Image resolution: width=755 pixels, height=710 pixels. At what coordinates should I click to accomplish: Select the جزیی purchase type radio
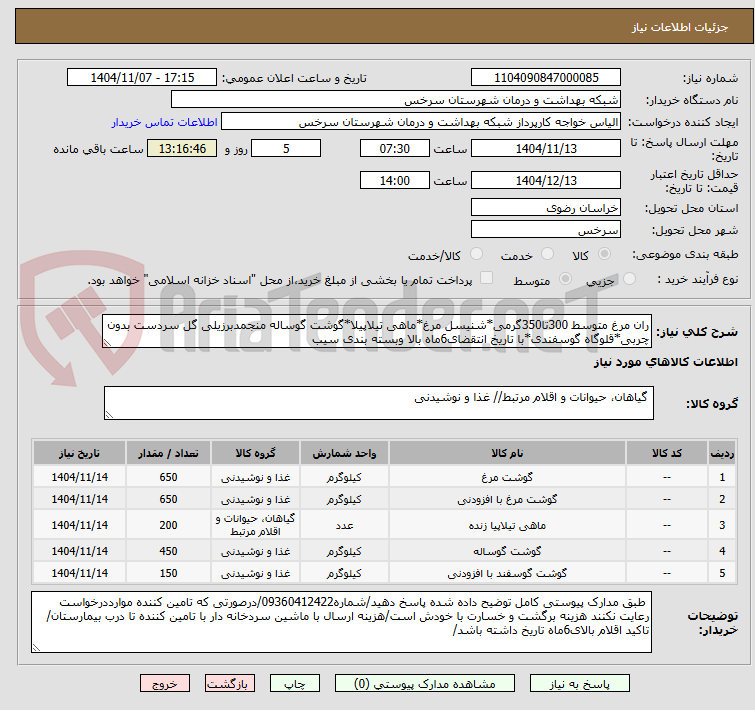[629, 279]
